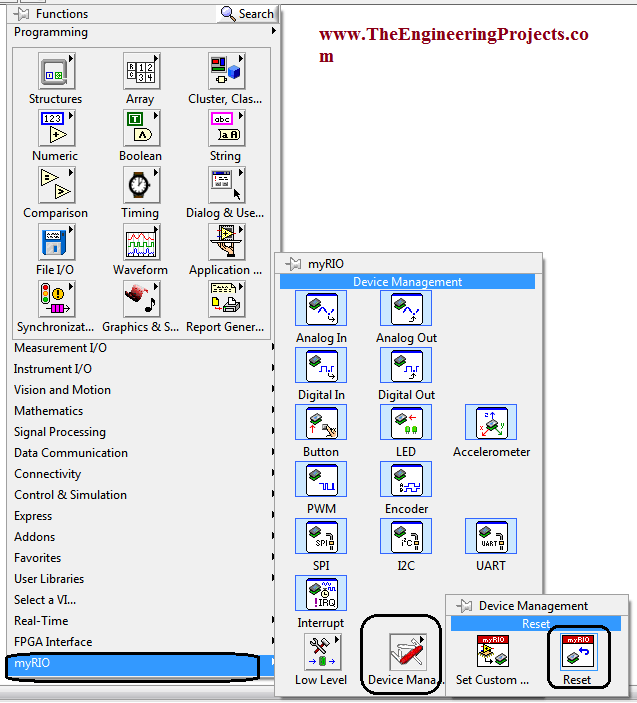Open the Addons category

pyautogui.click(x=143, y=537)
